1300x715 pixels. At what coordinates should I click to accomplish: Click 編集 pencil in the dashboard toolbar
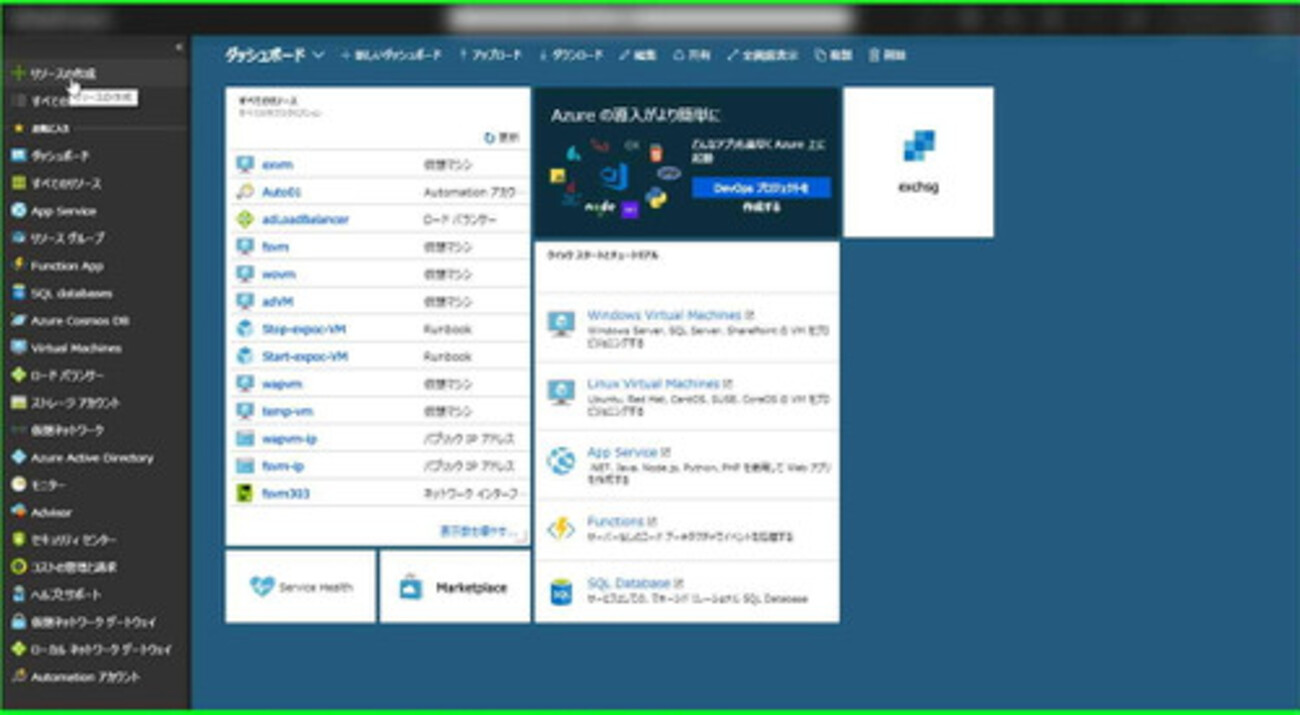pyautogui.click(x=638, y=56)
